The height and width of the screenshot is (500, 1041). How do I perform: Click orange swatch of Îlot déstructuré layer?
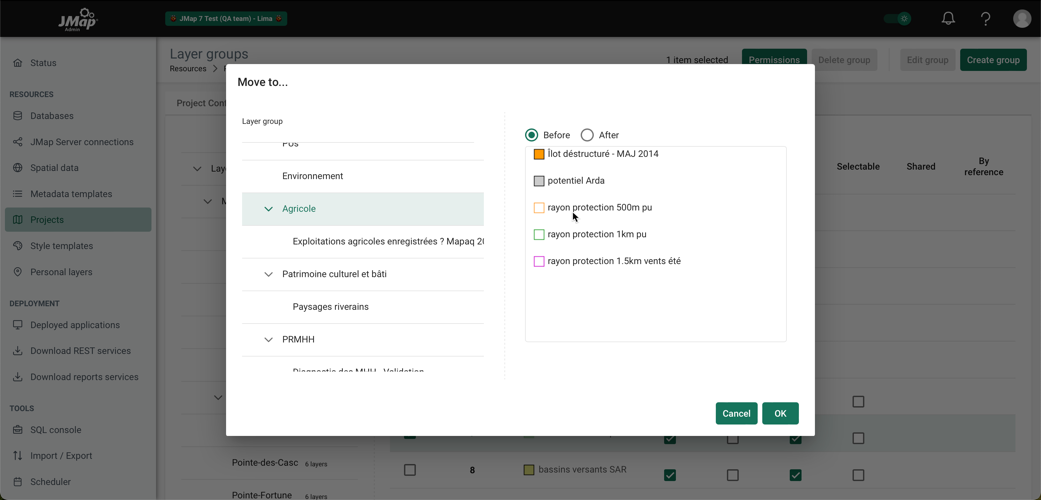(539, 154)
